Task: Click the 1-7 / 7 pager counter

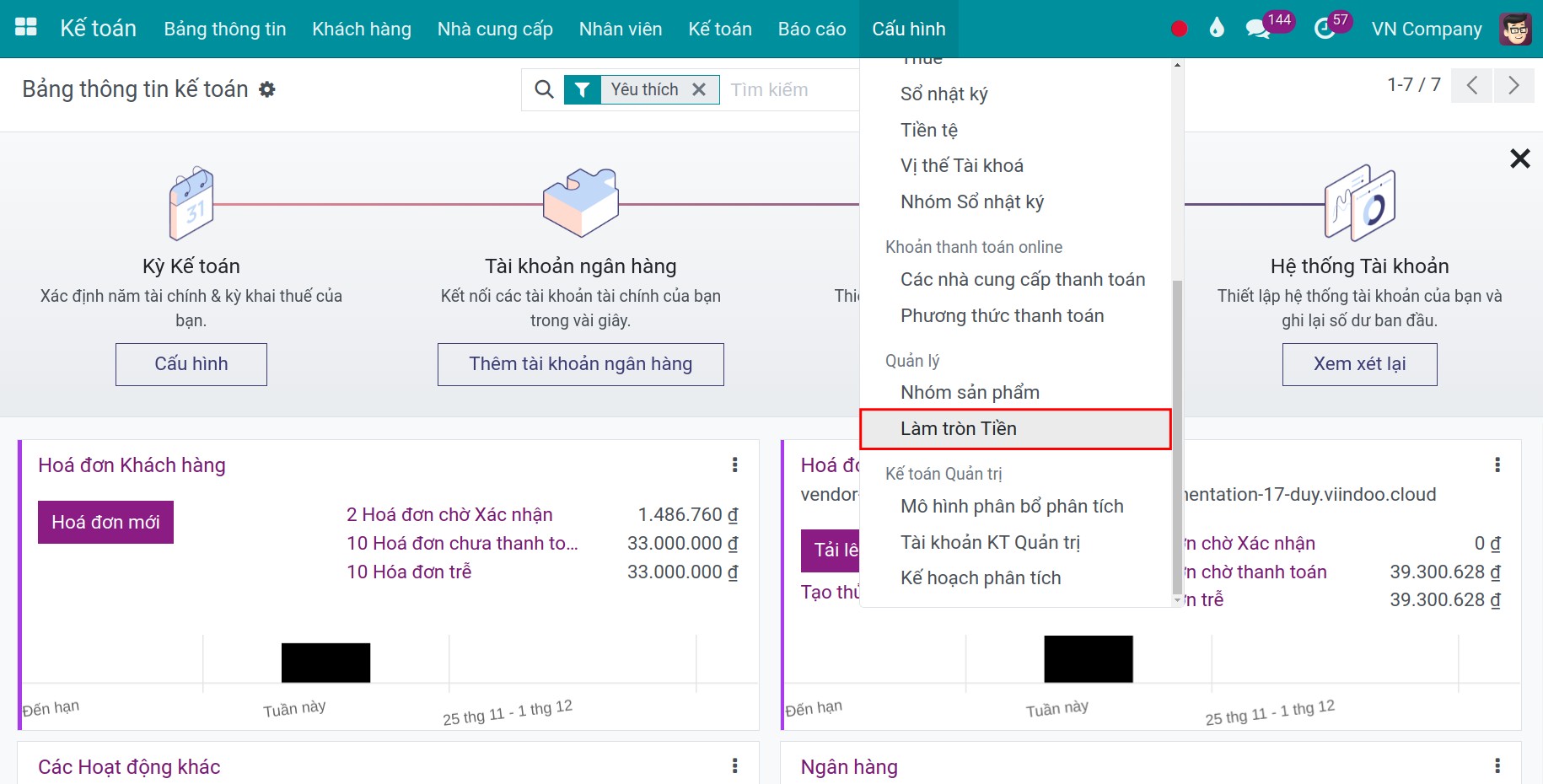Action: coord(1414,85)
